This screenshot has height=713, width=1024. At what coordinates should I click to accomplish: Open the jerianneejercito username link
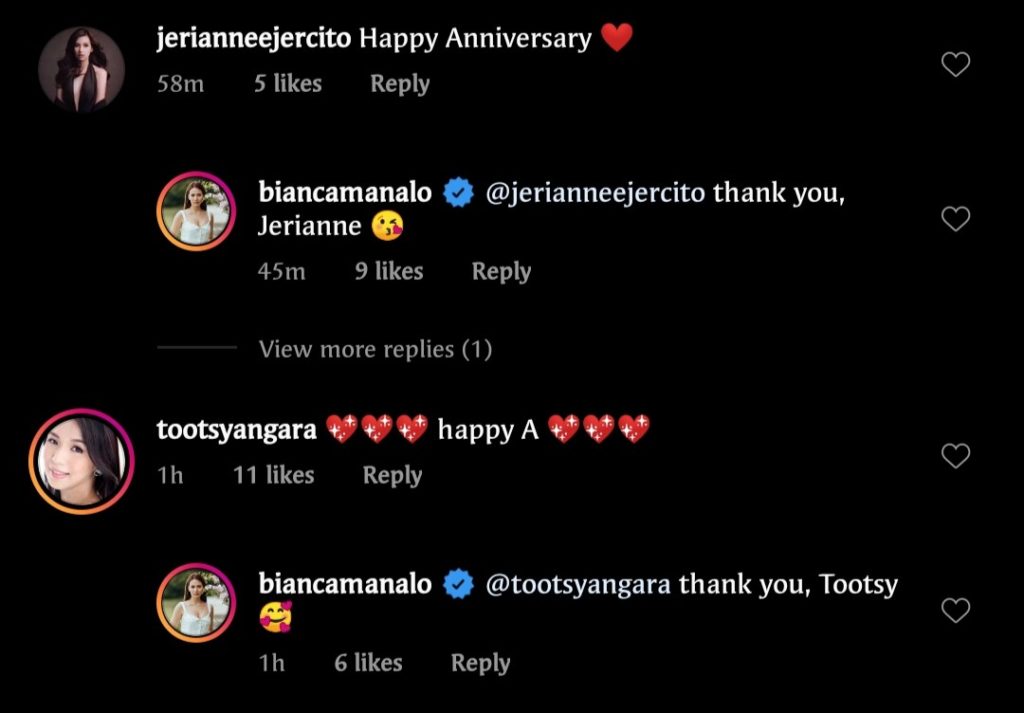pyautogui.click(x=254, y=39)
